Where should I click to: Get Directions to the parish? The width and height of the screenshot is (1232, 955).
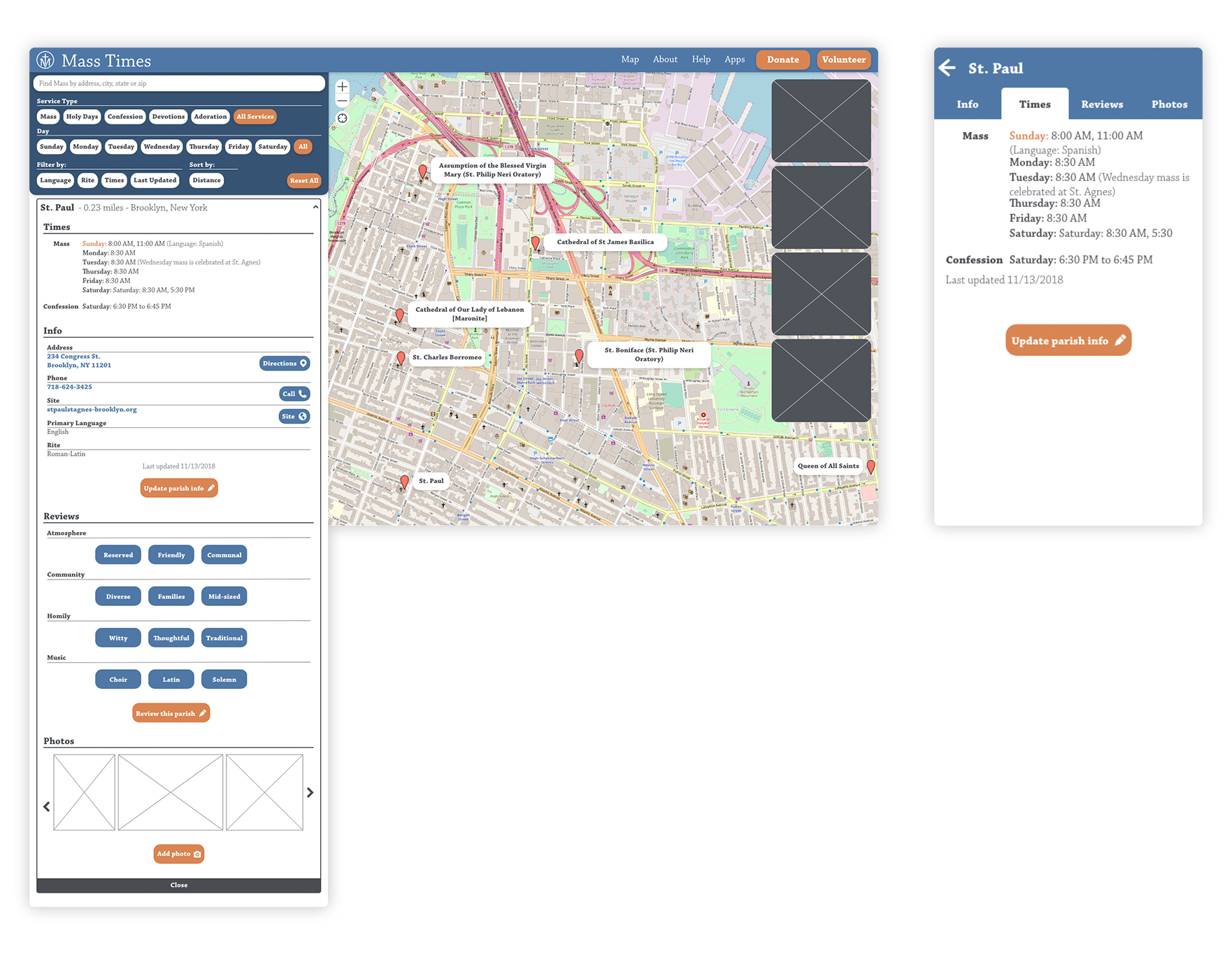coord(285,364)
